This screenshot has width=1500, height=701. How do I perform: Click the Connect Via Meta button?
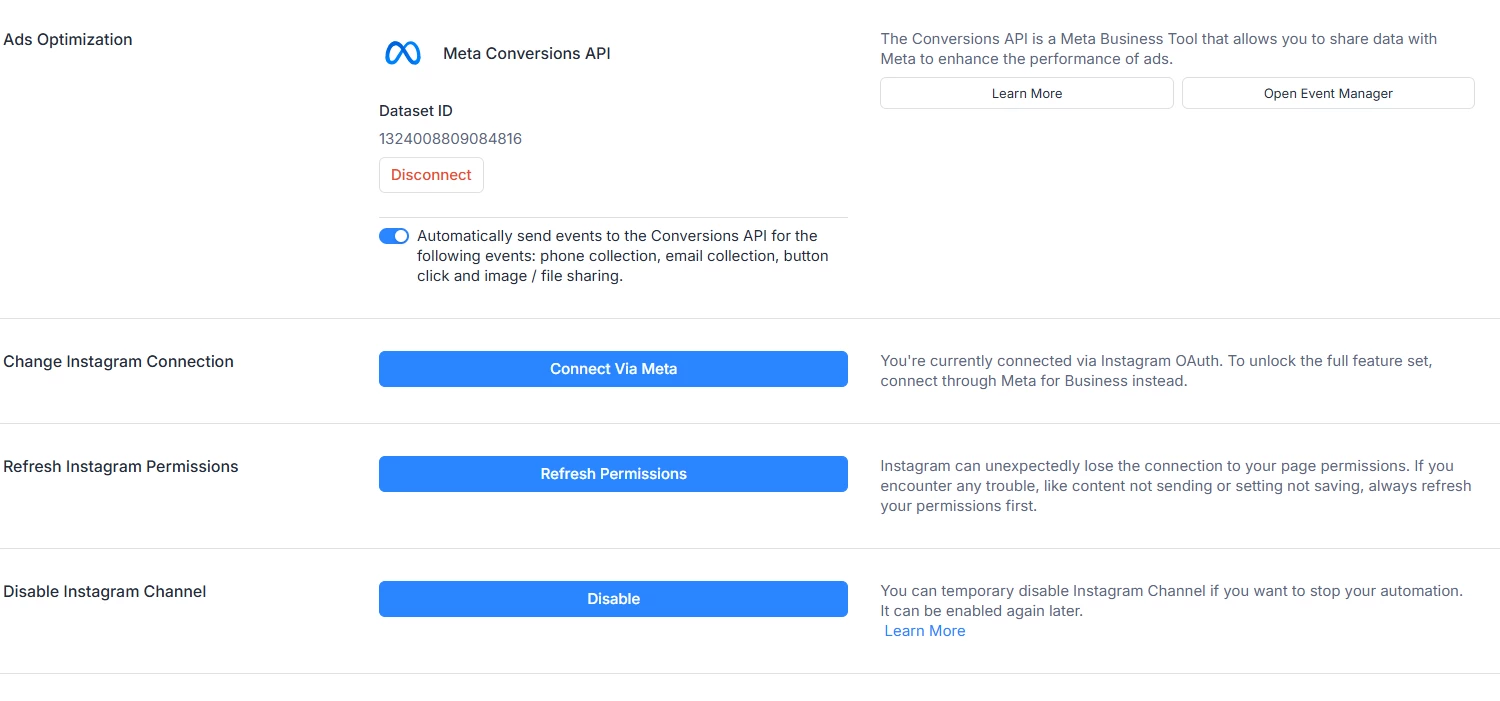coord(613,369)
